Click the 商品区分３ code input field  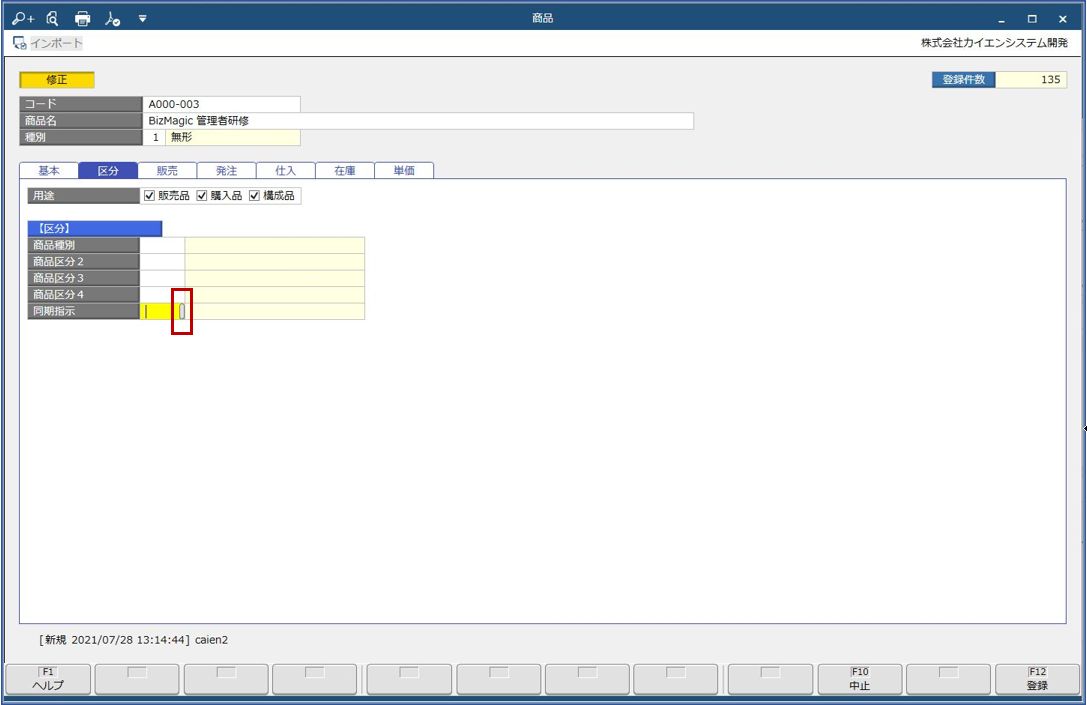162,278
